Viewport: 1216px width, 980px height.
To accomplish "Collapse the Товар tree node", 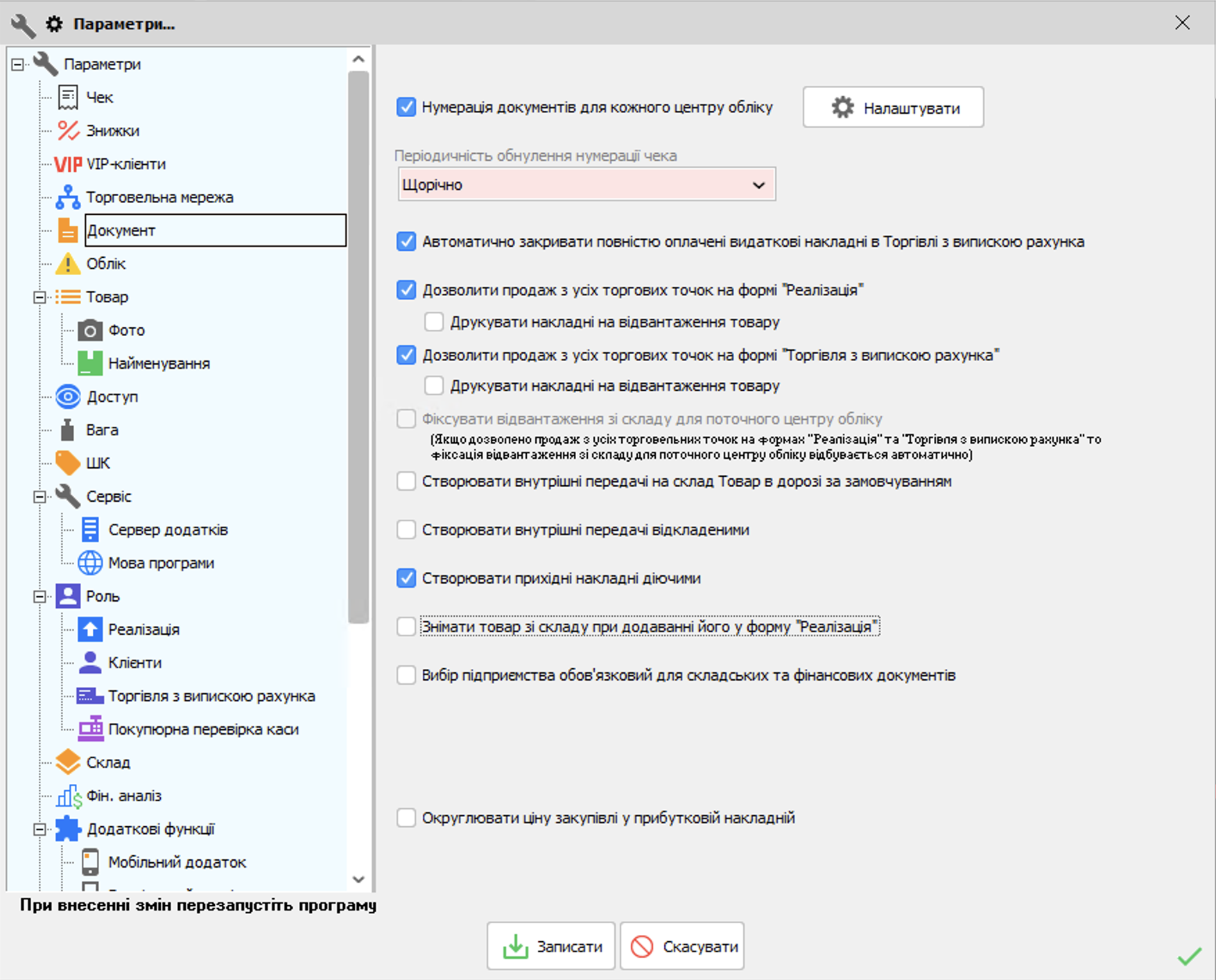I will click(40, 297).
